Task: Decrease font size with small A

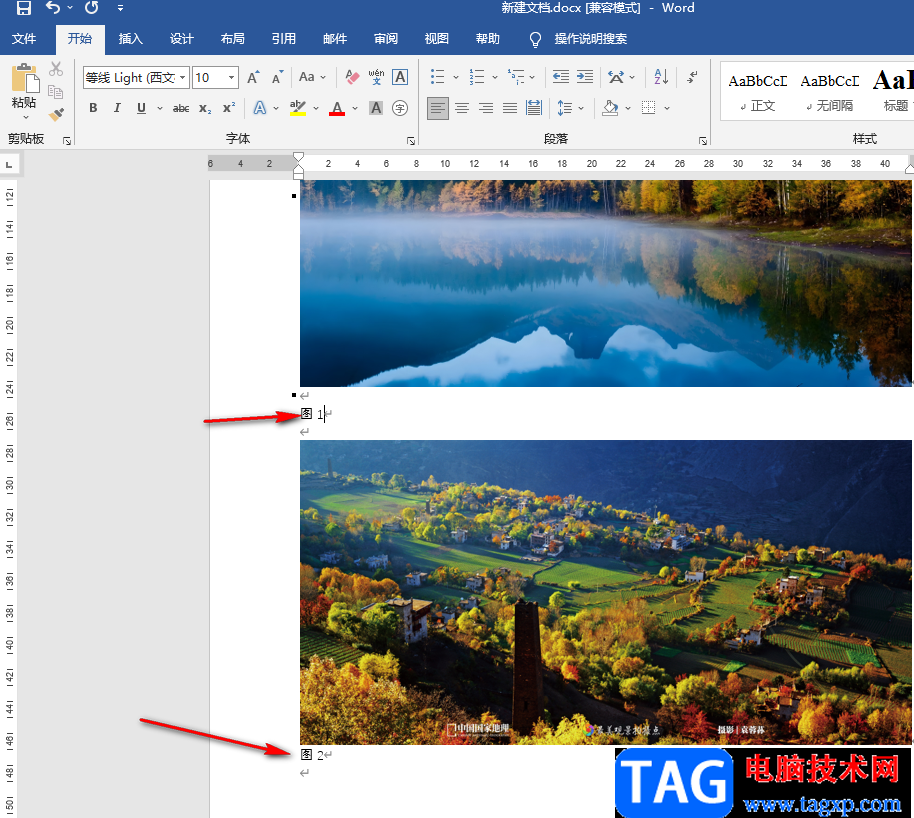Action: [277, 77]
